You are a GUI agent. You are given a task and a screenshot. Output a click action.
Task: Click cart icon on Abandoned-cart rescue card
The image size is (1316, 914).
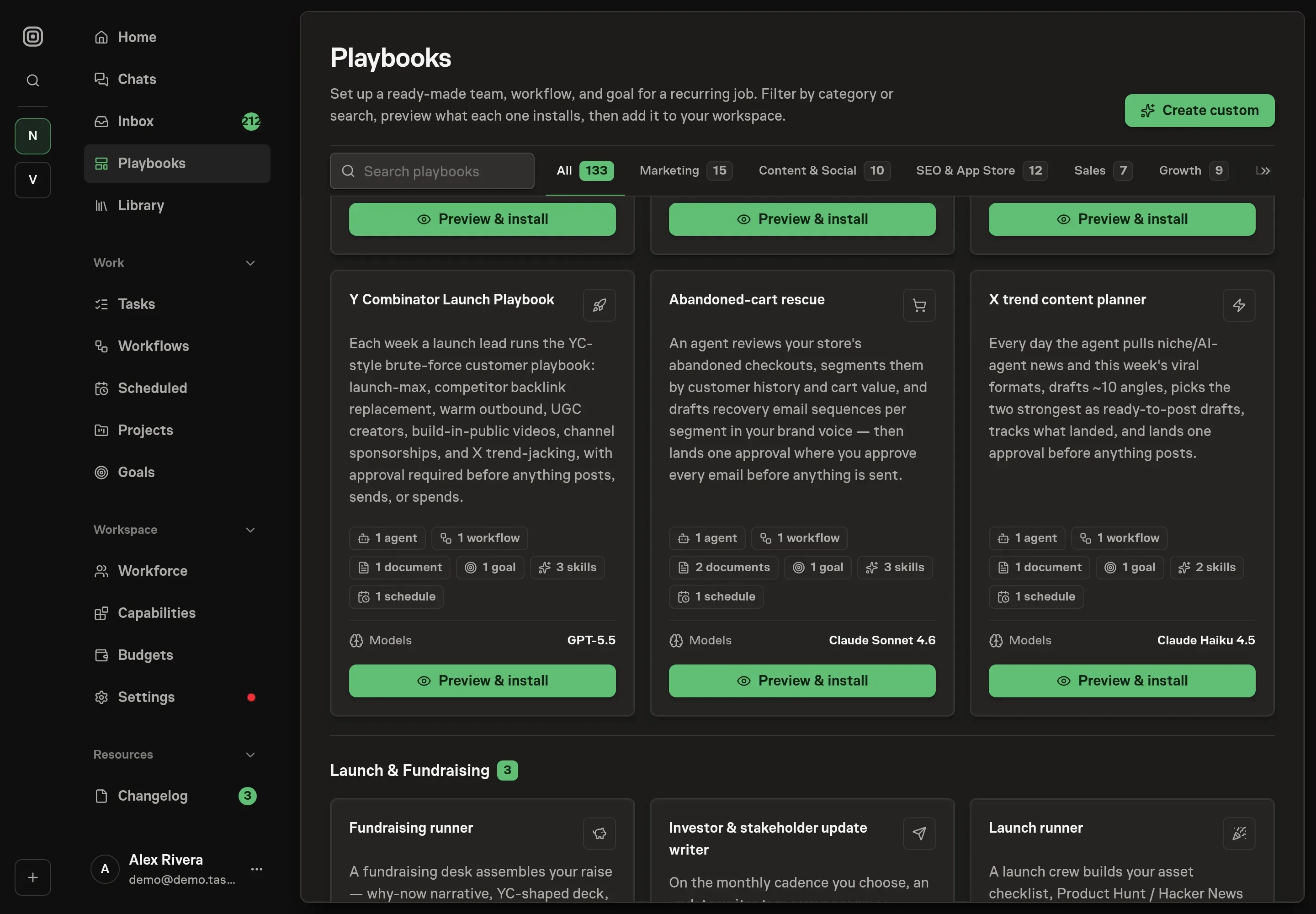coord(919,305)
